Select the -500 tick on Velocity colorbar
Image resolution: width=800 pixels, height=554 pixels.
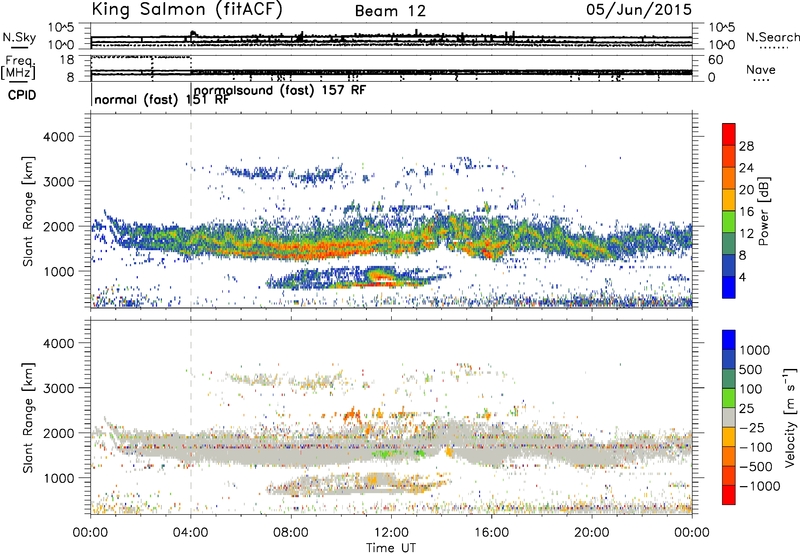tap(756, 466)
